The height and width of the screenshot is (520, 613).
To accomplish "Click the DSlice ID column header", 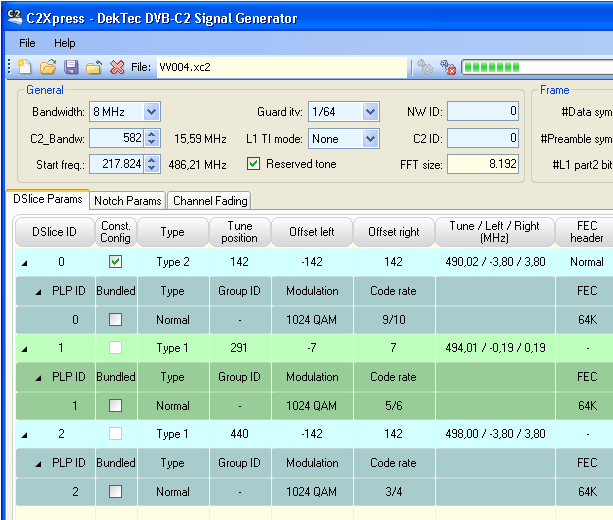I will [x=55, y=232].
